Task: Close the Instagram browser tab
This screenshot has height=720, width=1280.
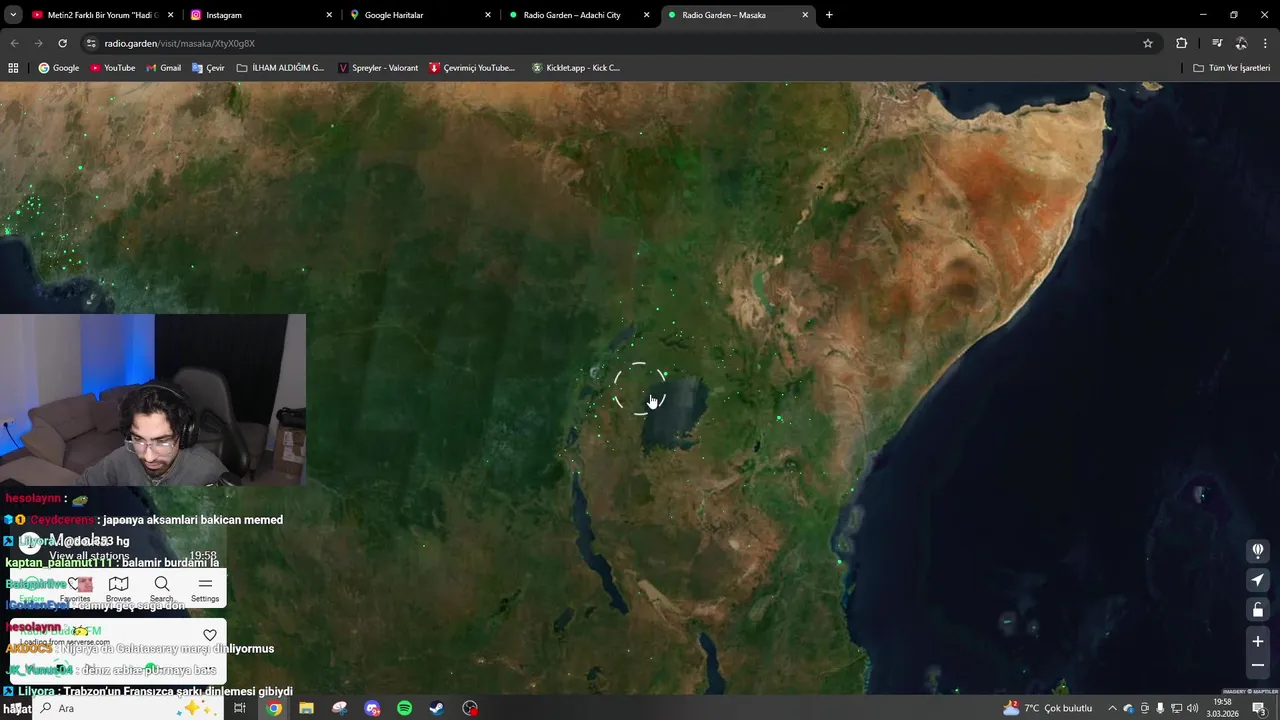Action: point(329,15)
